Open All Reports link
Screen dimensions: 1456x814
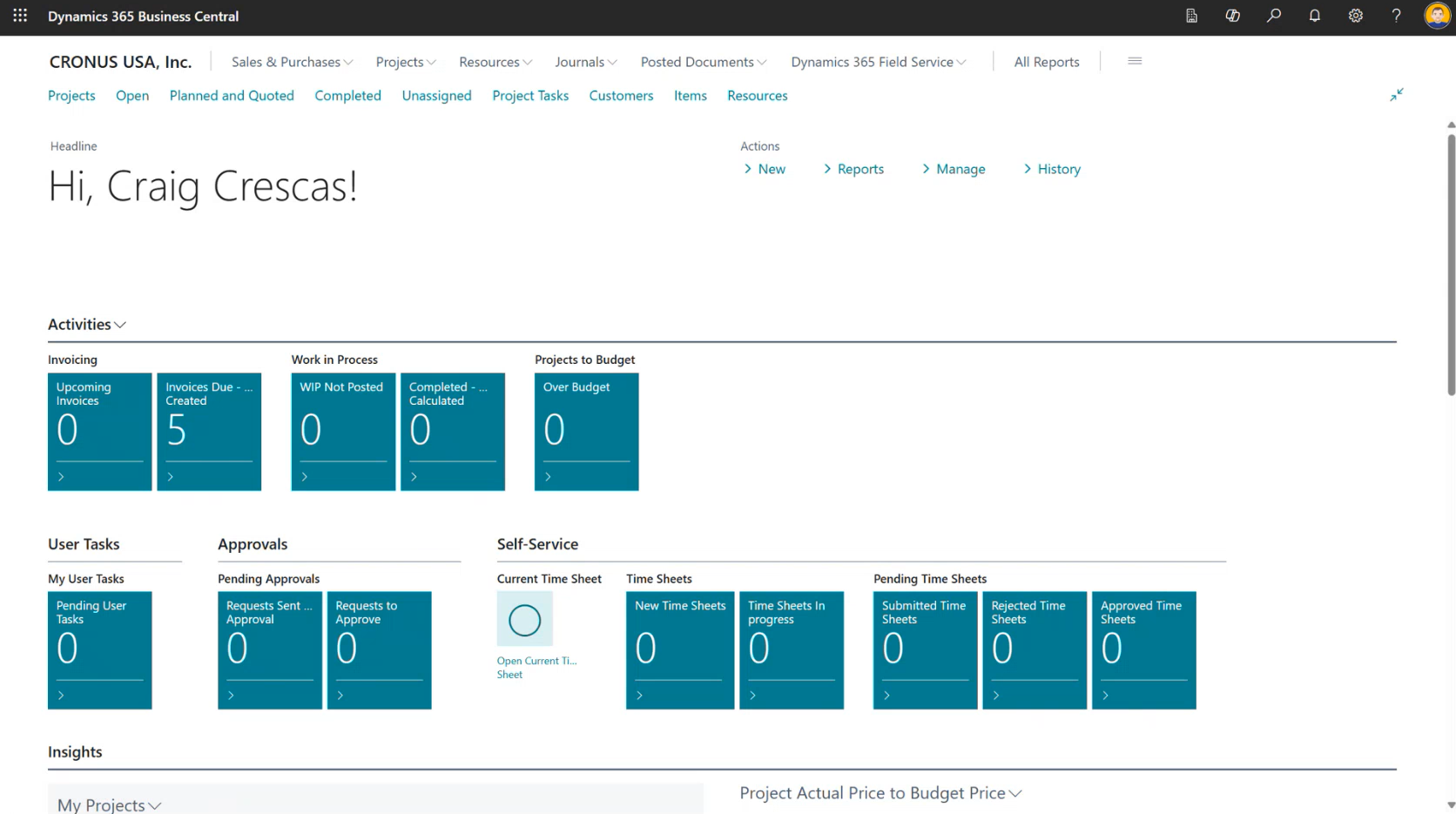tap(1046, 62)
